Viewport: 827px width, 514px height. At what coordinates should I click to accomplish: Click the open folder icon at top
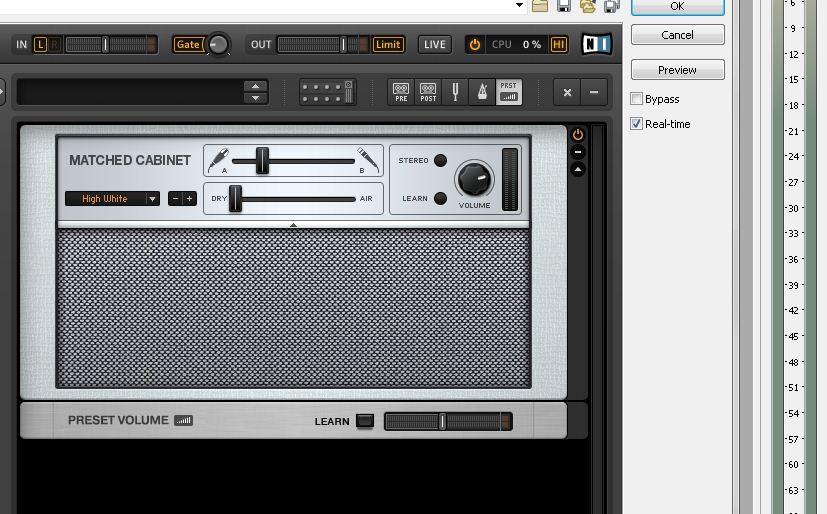(x=540, y=6)
